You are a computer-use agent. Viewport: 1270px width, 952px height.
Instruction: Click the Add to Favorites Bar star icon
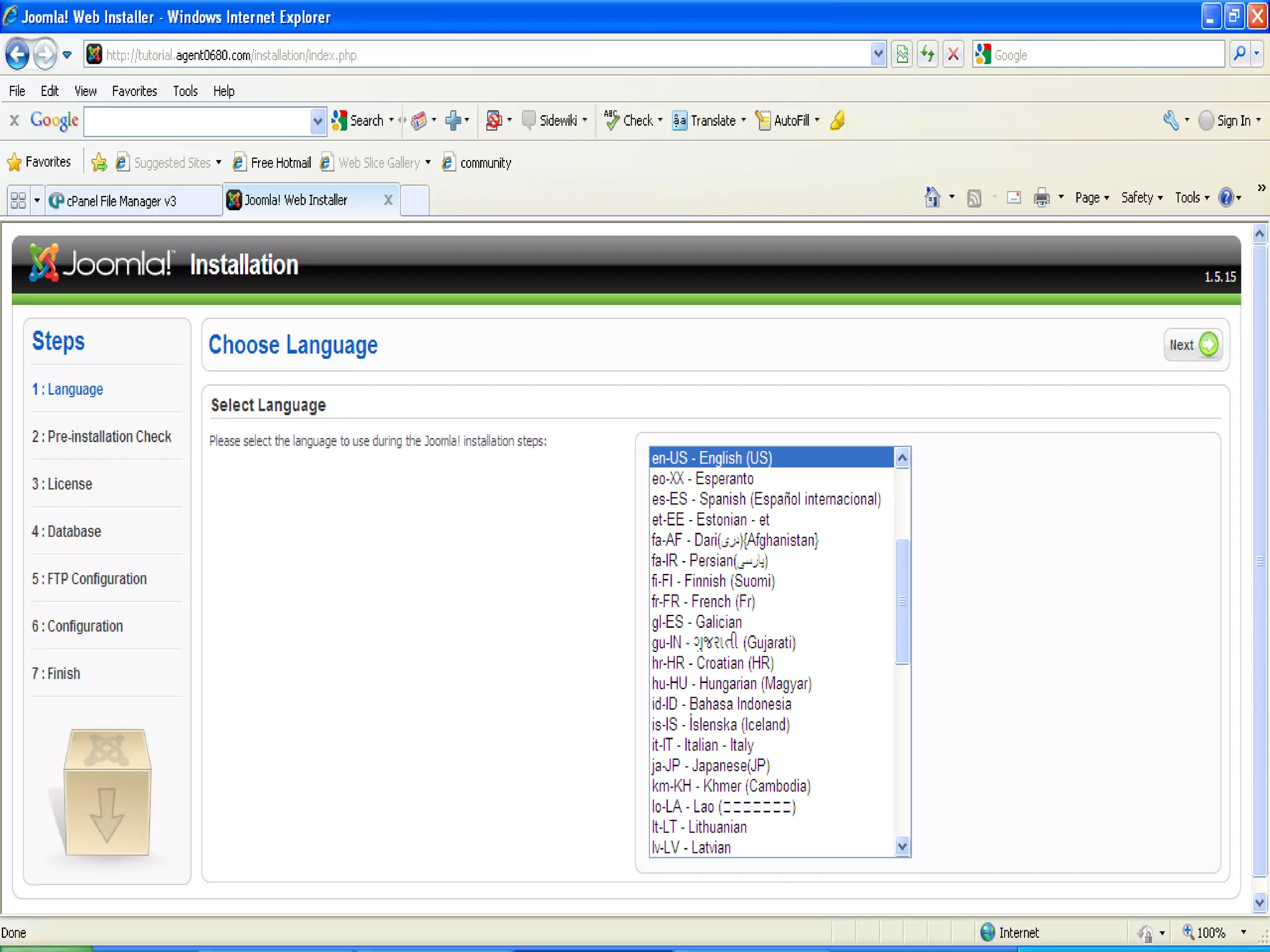tap(99, 162)
